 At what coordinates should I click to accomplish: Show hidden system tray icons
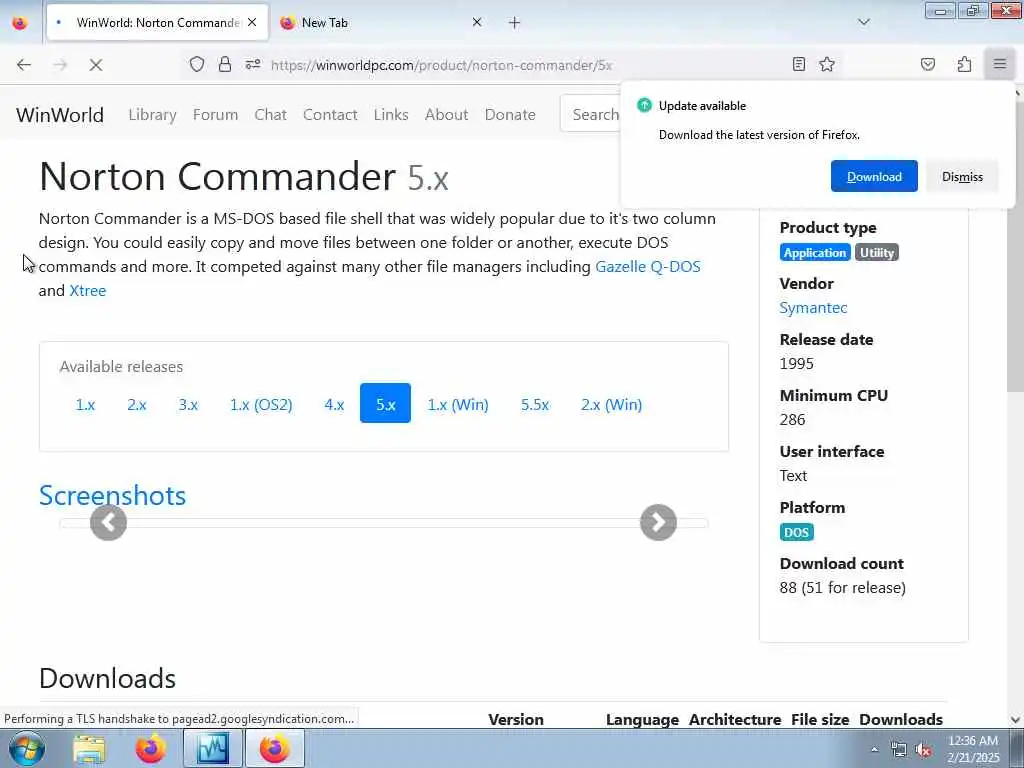[x=874, y=749]
